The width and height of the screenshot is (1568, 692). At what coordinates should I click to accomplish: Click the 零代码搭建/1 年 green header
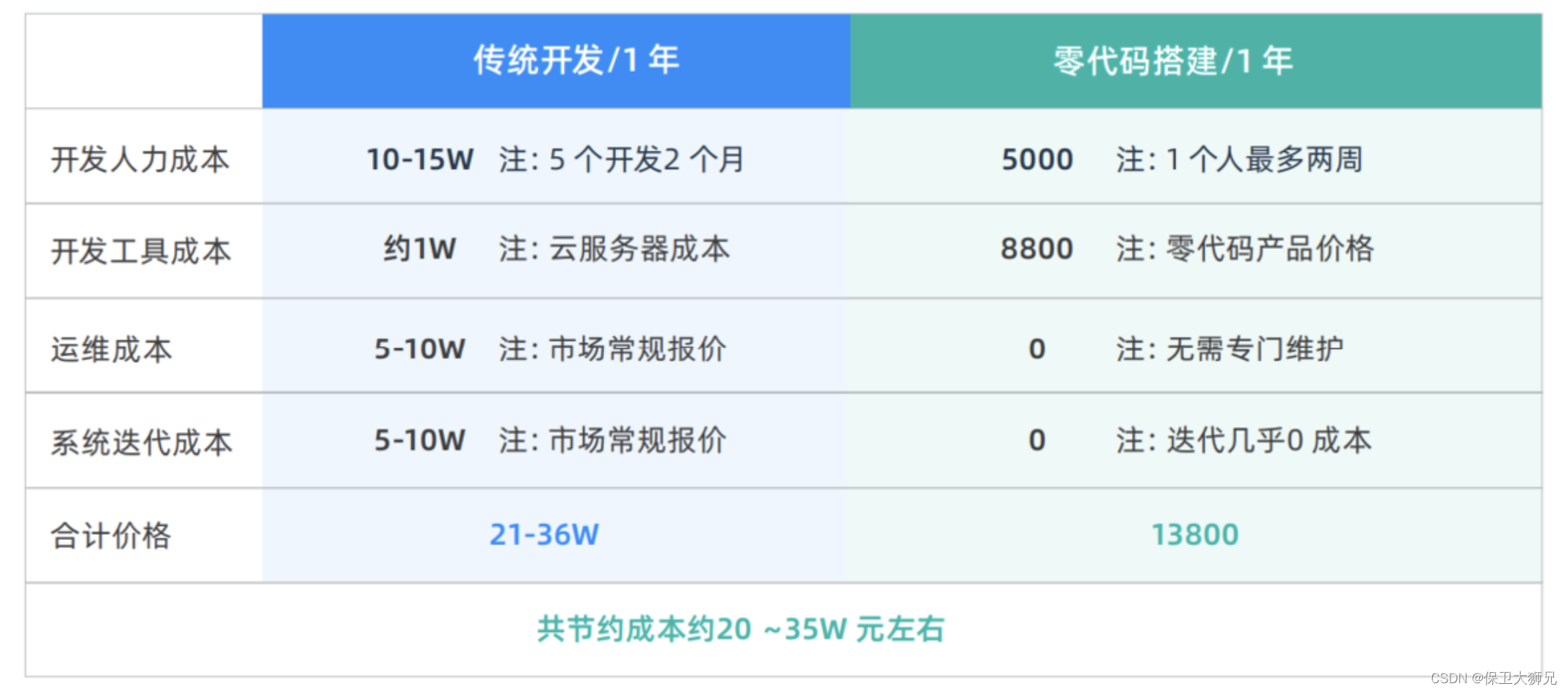click(1172, 61)
